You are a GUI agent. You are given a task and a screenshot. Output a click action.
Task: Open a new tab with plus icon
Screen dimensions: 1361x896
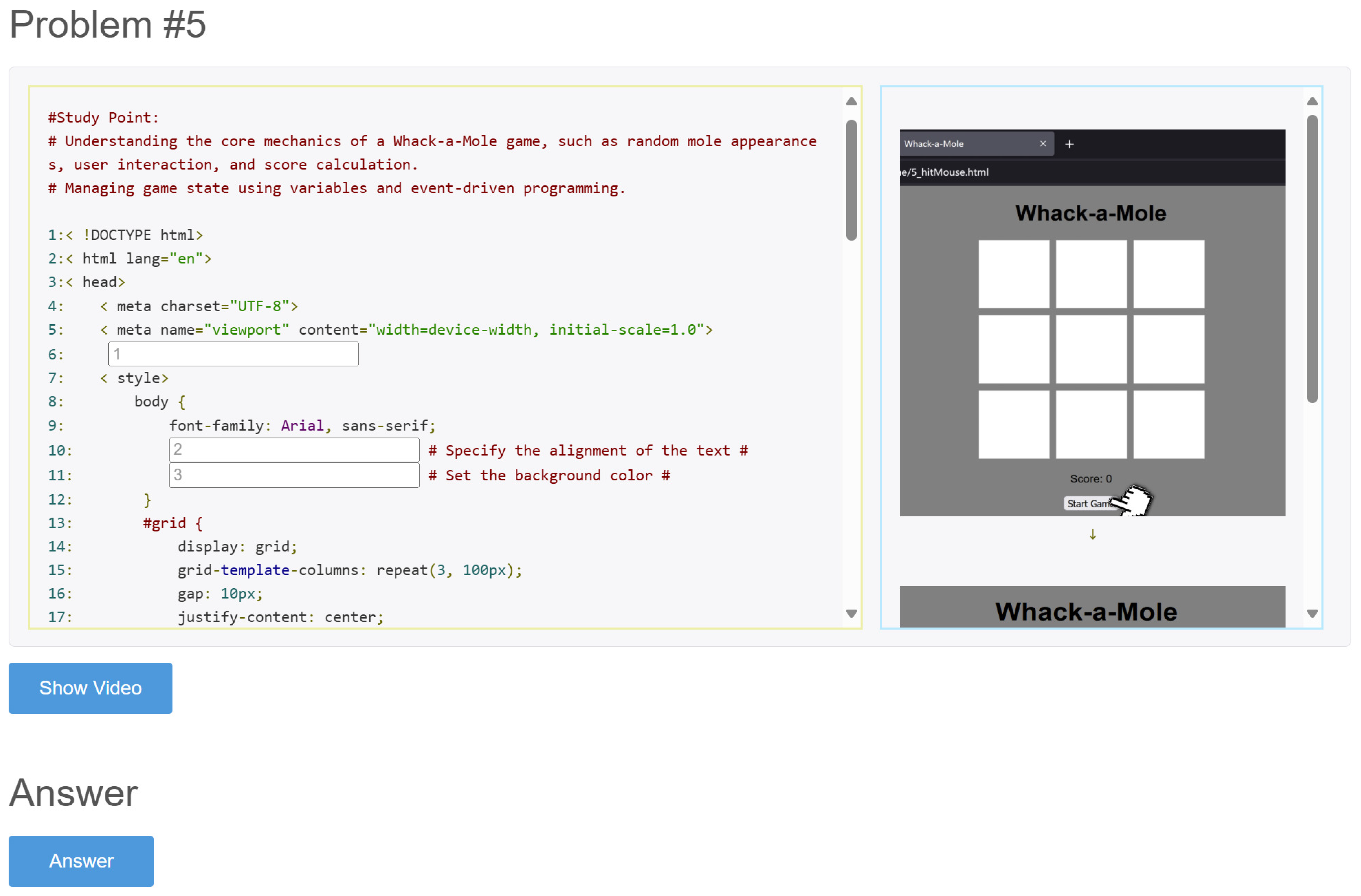(1070, 144)
